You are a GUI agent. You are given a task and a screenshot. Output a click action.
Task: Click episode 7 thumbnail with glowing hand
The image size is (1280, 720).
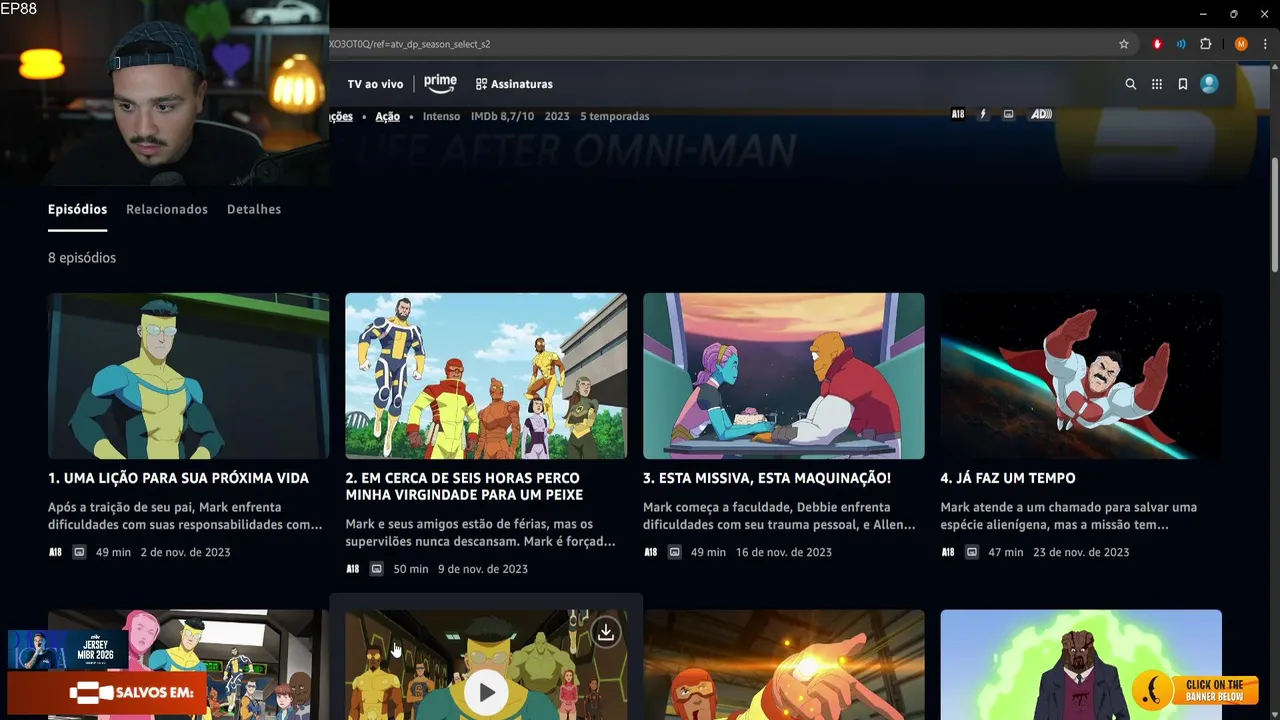783,665
